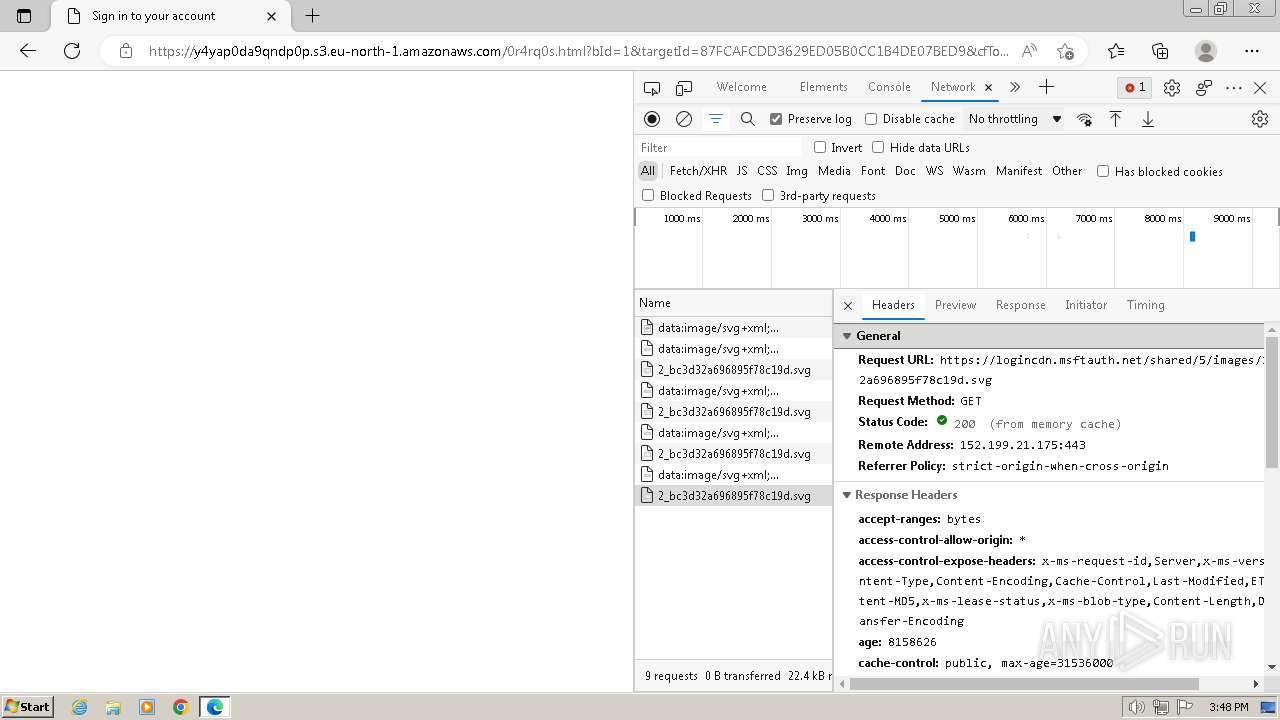Filter requests by Doc type
The image size is (1280, 720).
click(x=905, y=171)
